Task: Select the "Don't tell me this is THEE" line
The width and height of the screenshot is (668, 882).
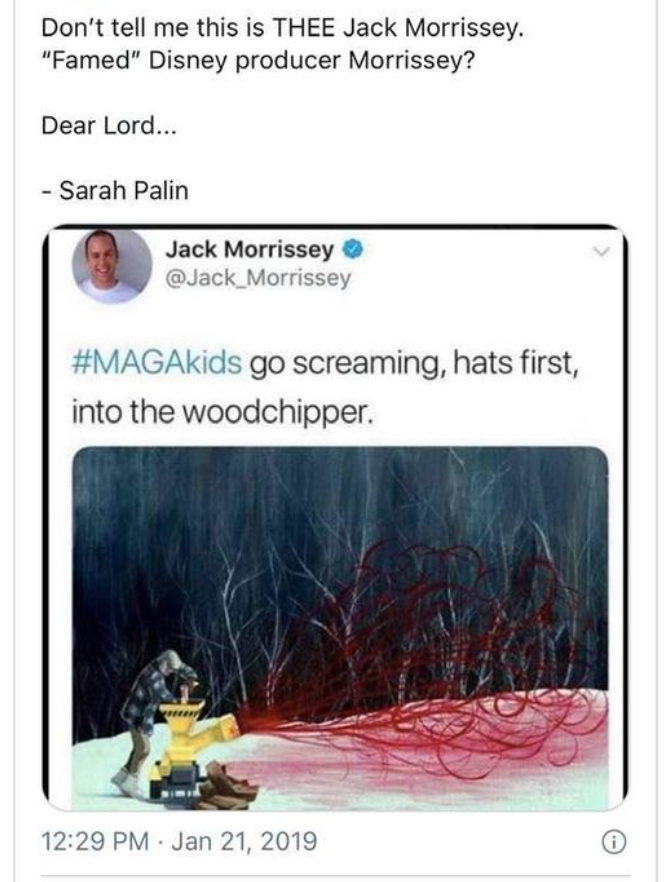Action: (x=282, y=28)
